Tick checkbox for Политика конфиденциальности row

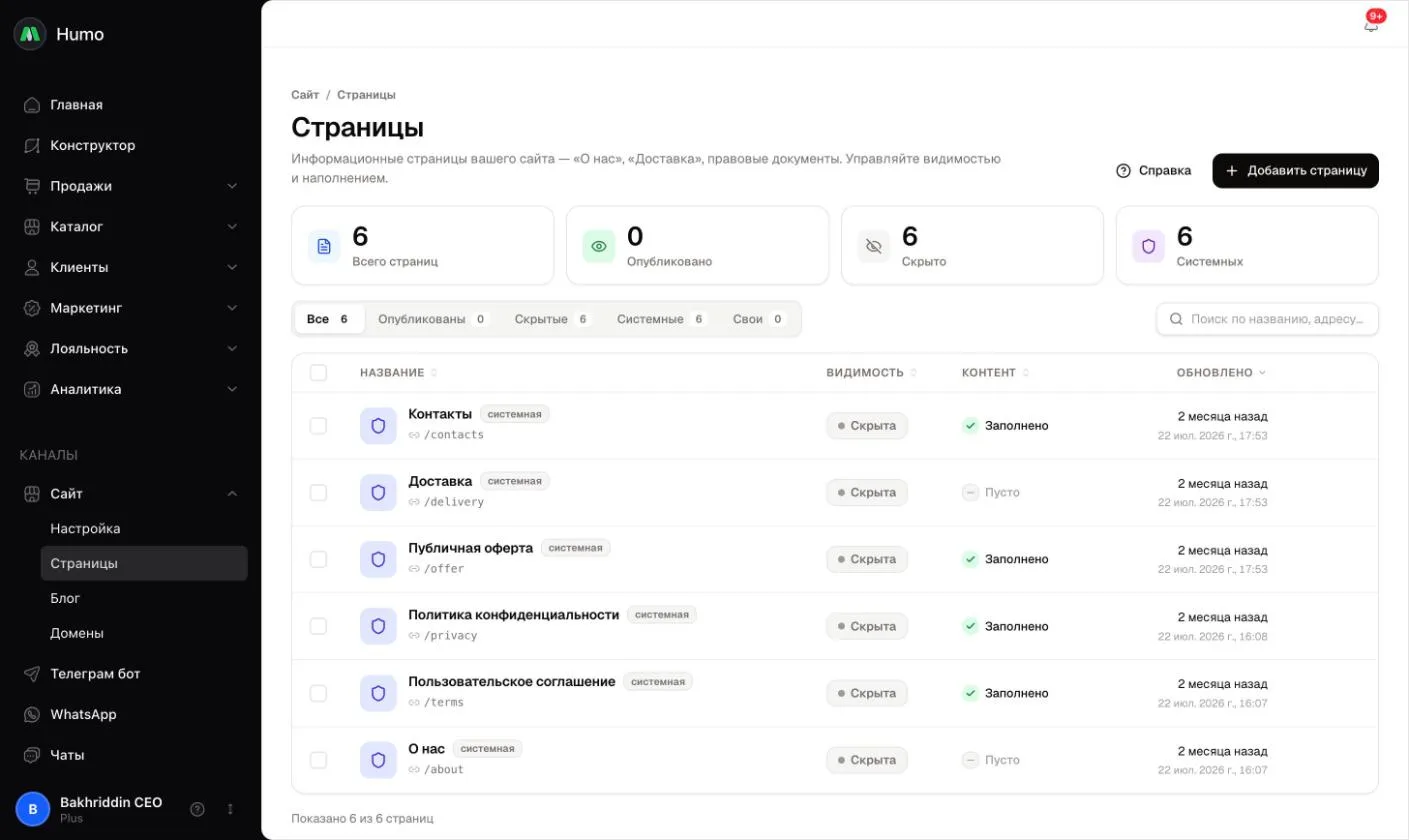318,626
